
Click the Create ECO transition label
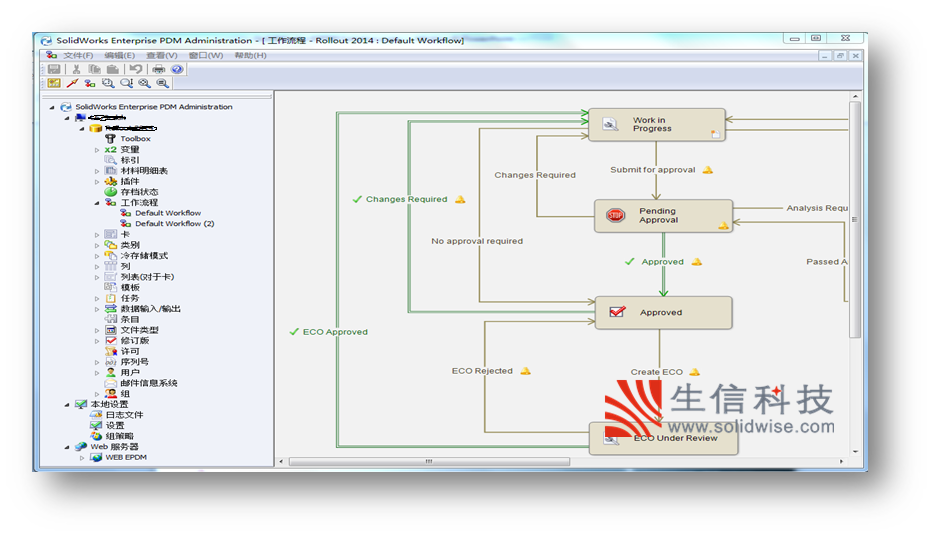coord(657,372)
